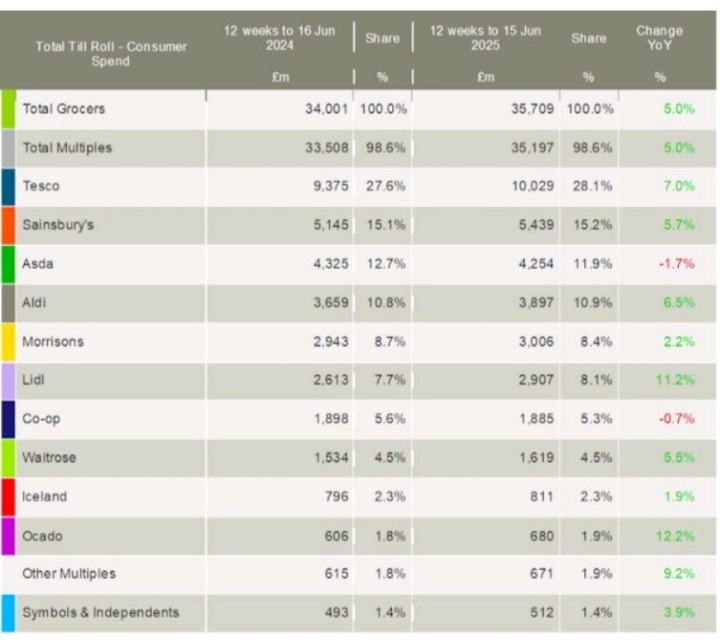The image size is (720, 642).
Task: Click the navy swatch beside Co-op
Action: pos(8,419)
